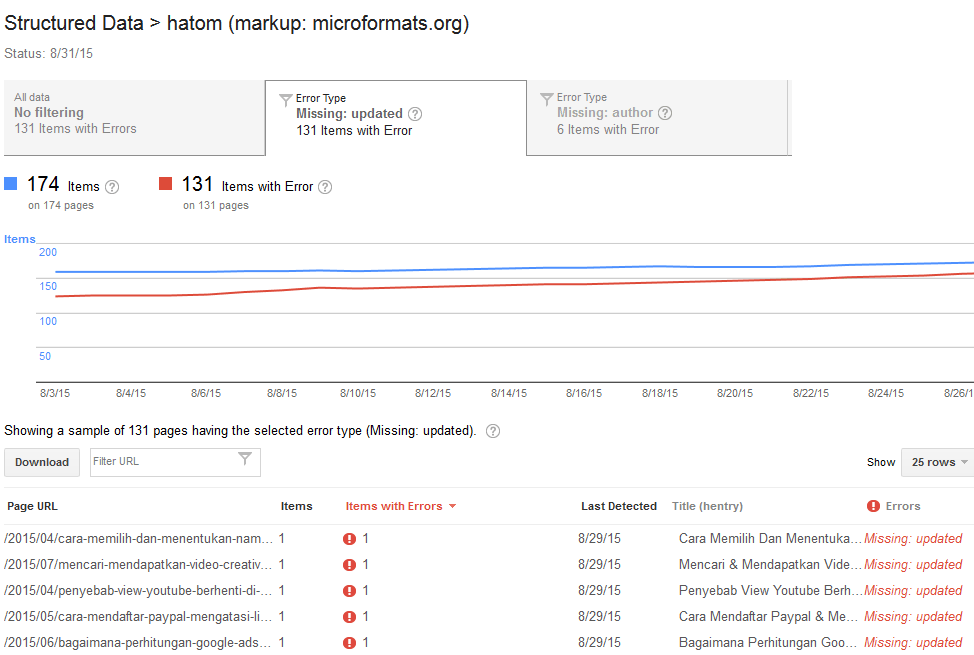Open the bagaimana-perhitungan-google-ads page row
The height and width of the screenshot is (655, 974).
(x=139, y=643)
